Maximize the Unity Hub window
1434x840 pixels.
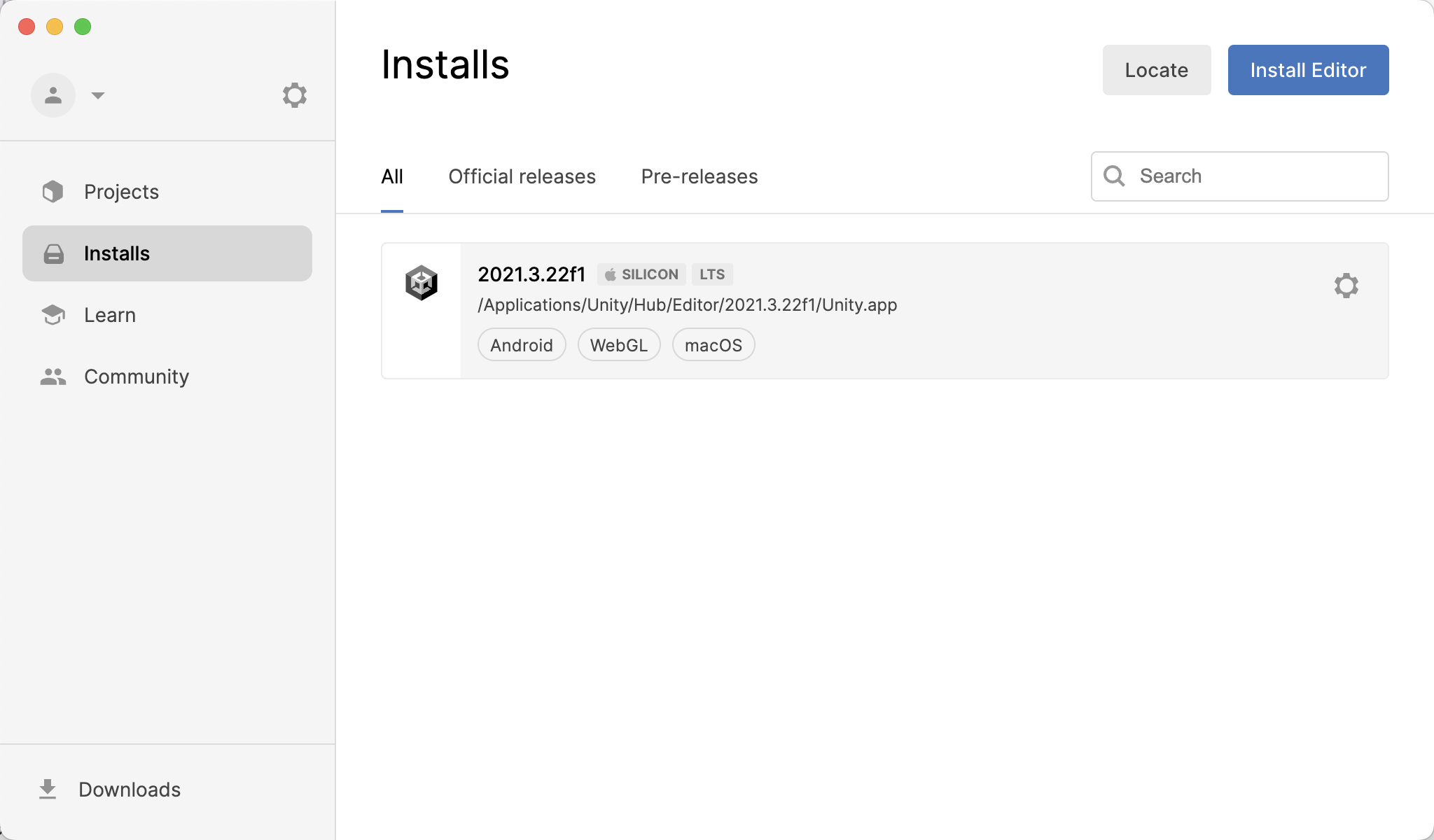[x=83, y=27]
